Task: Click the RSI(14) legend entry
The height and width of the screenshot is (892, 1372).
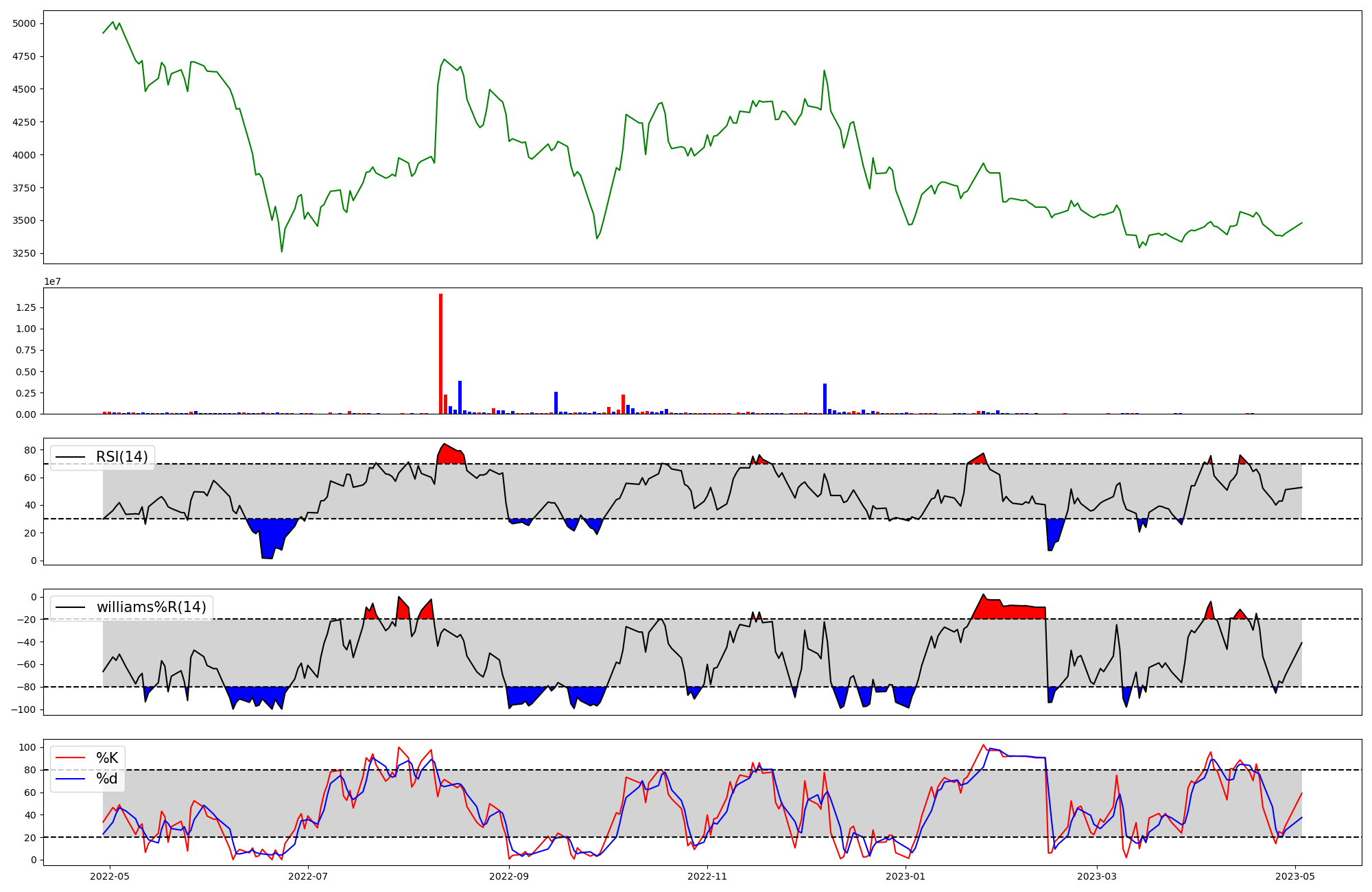Action: [121, 457]
